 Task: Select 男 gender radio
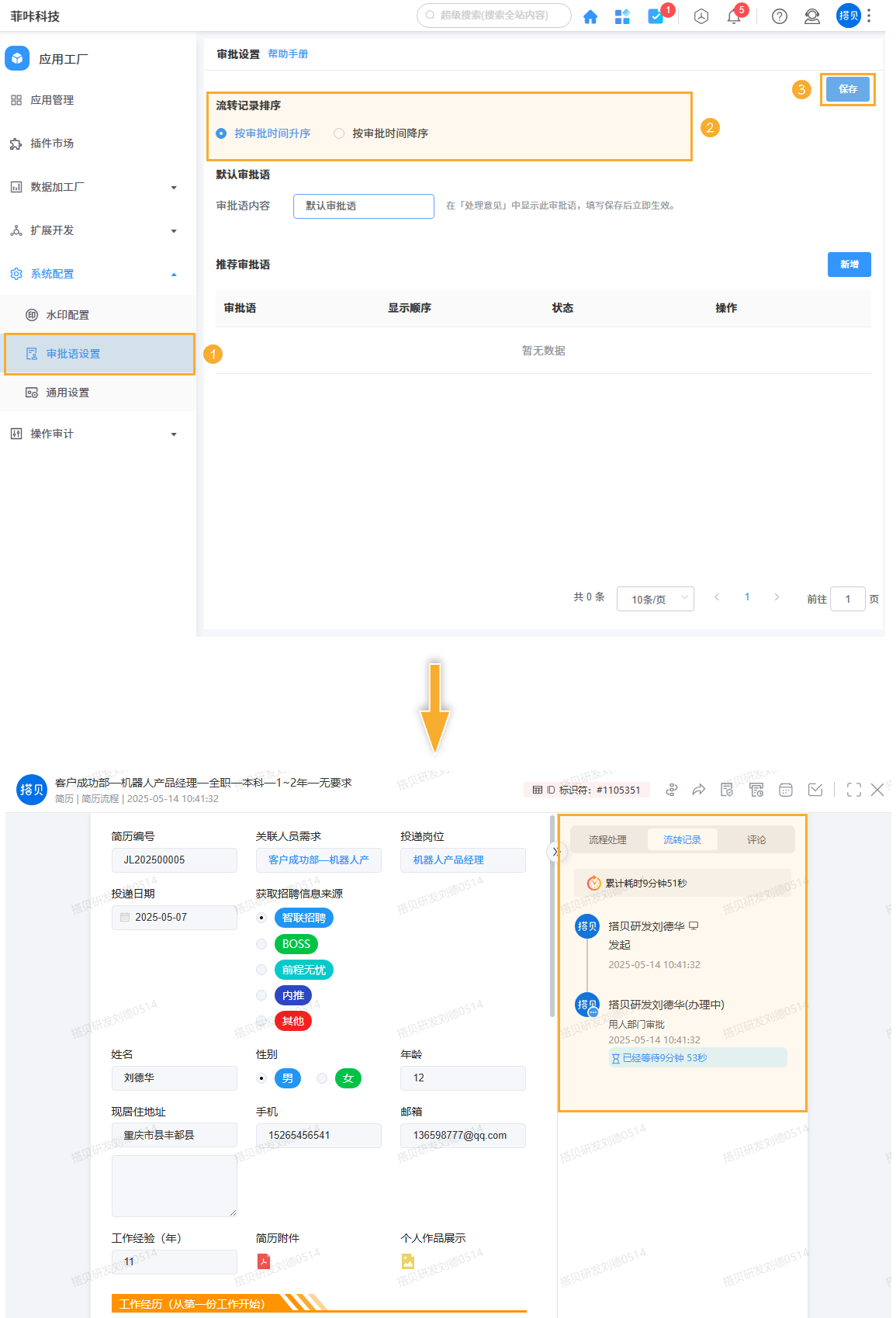tap(261, 1078)
